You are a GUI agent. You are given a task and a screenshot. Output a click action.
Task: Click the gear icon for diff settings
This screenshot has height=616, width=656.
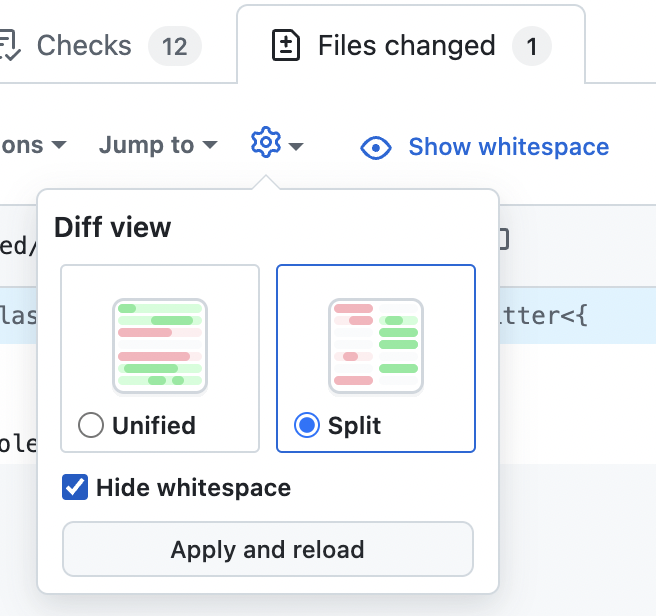[x=265, y=144]
